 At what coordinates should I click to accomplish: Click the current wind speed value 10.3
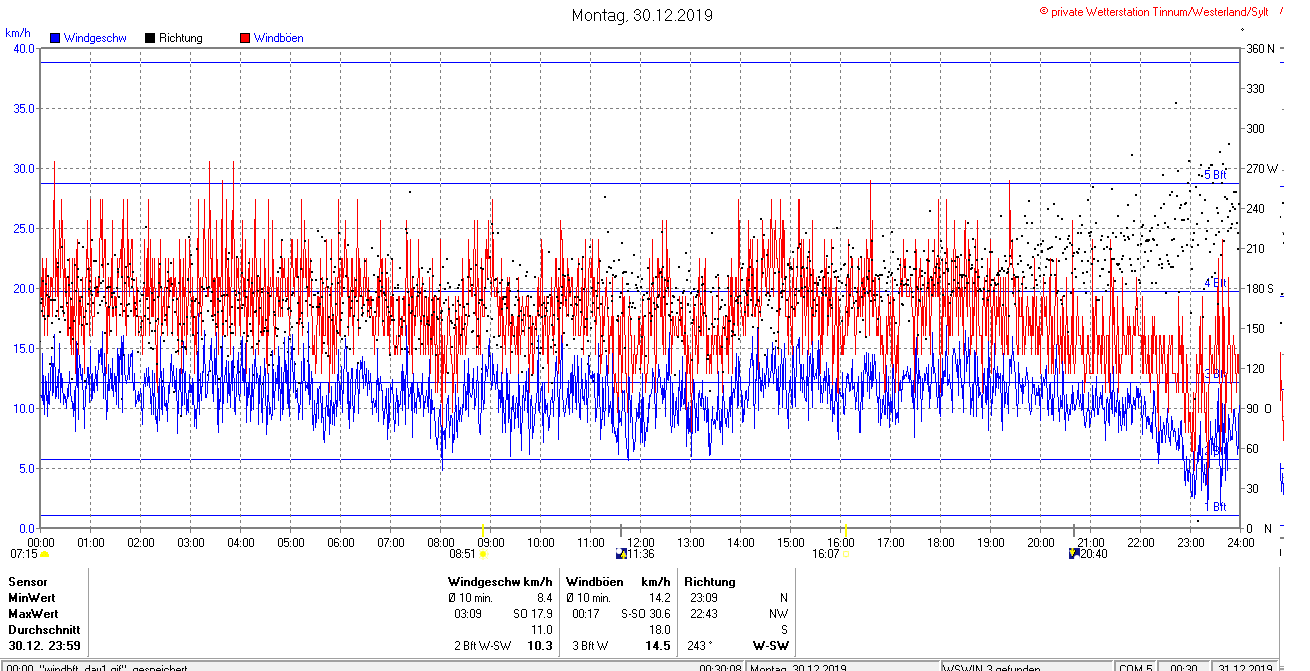click(540, 646)
